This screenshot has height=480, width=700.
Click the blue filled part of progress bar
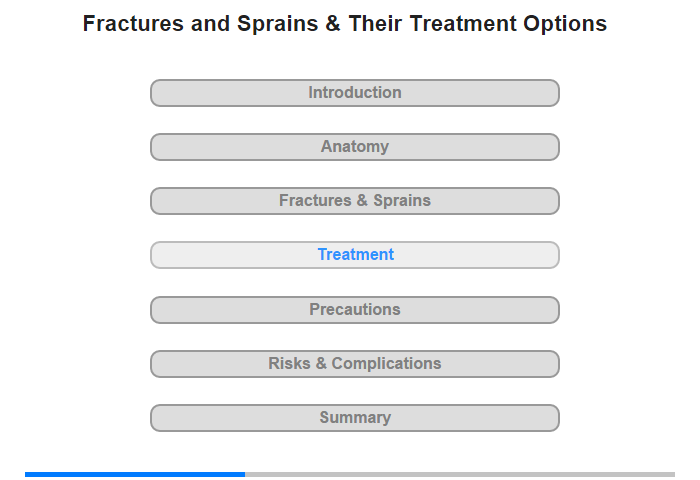click(x=135, y=474)
